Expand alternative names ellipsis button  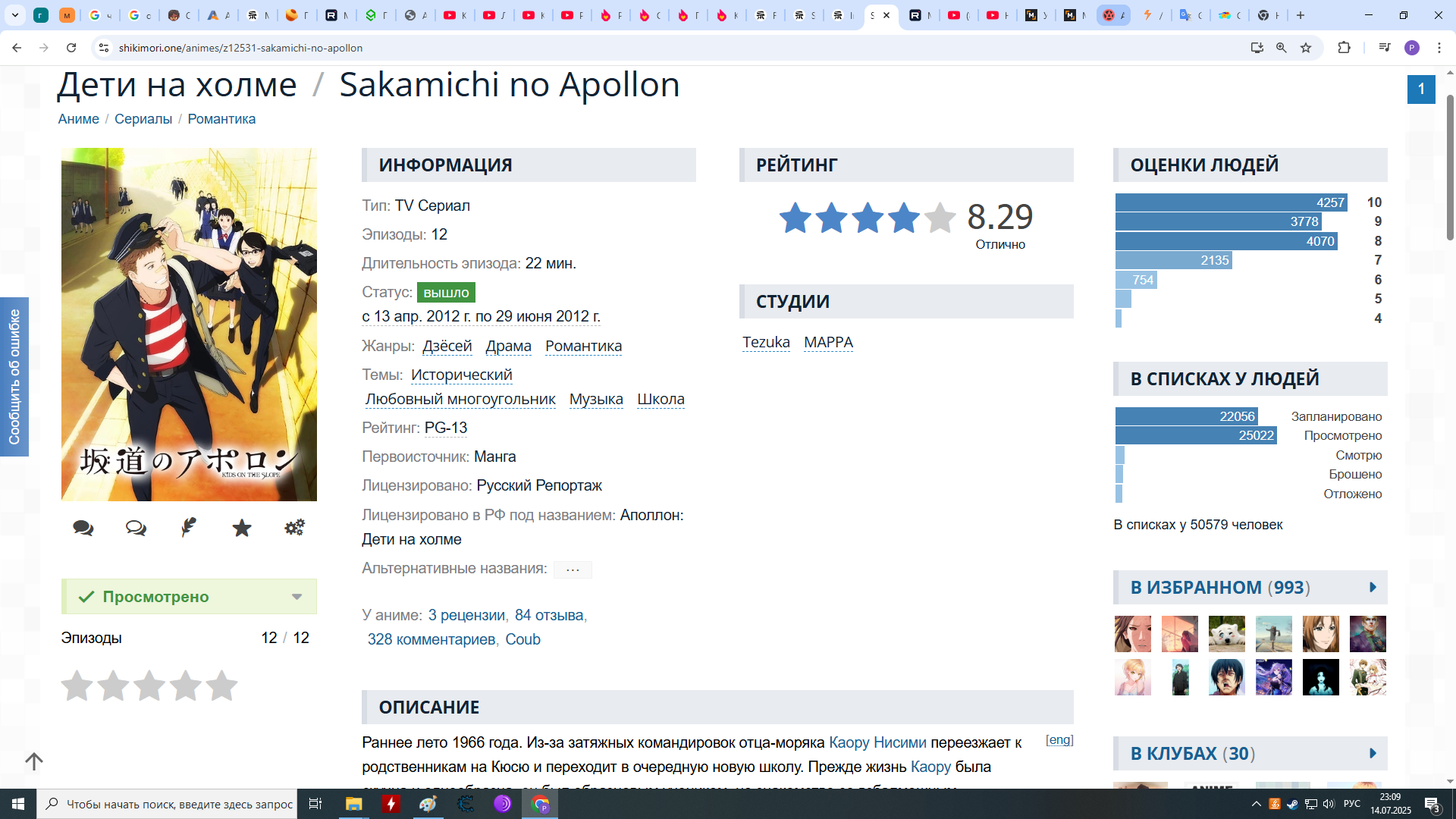[573, 570]
